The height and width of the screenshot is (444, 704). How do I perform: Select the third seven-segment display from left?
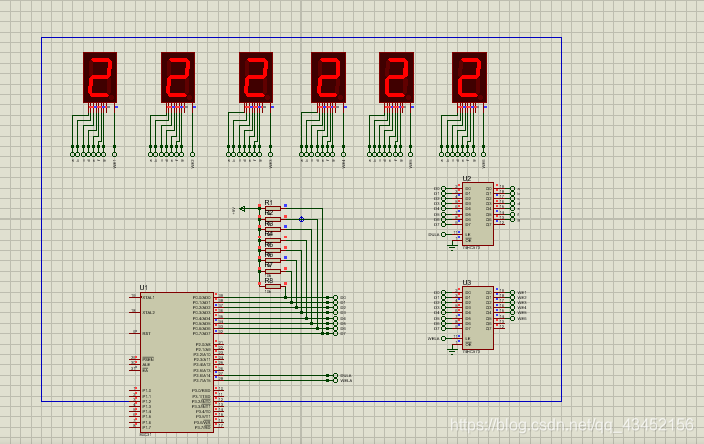(256, 77)
